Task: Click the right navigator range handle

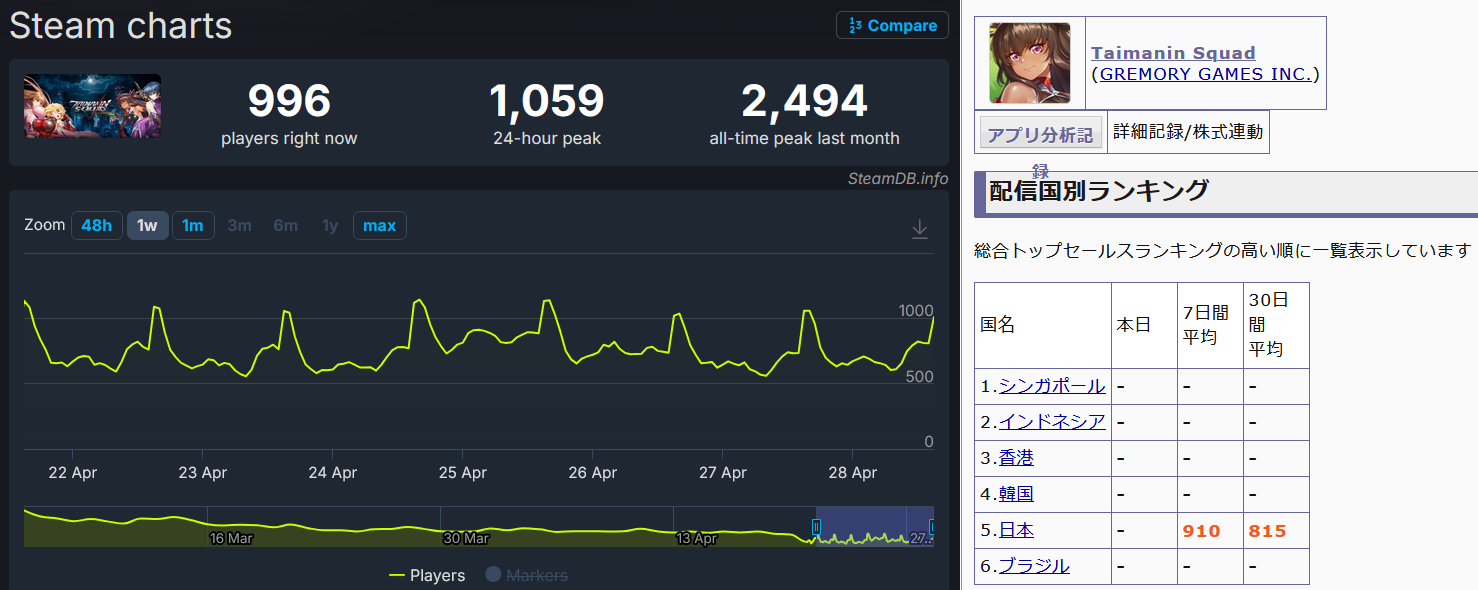Action: click(932, 527)
